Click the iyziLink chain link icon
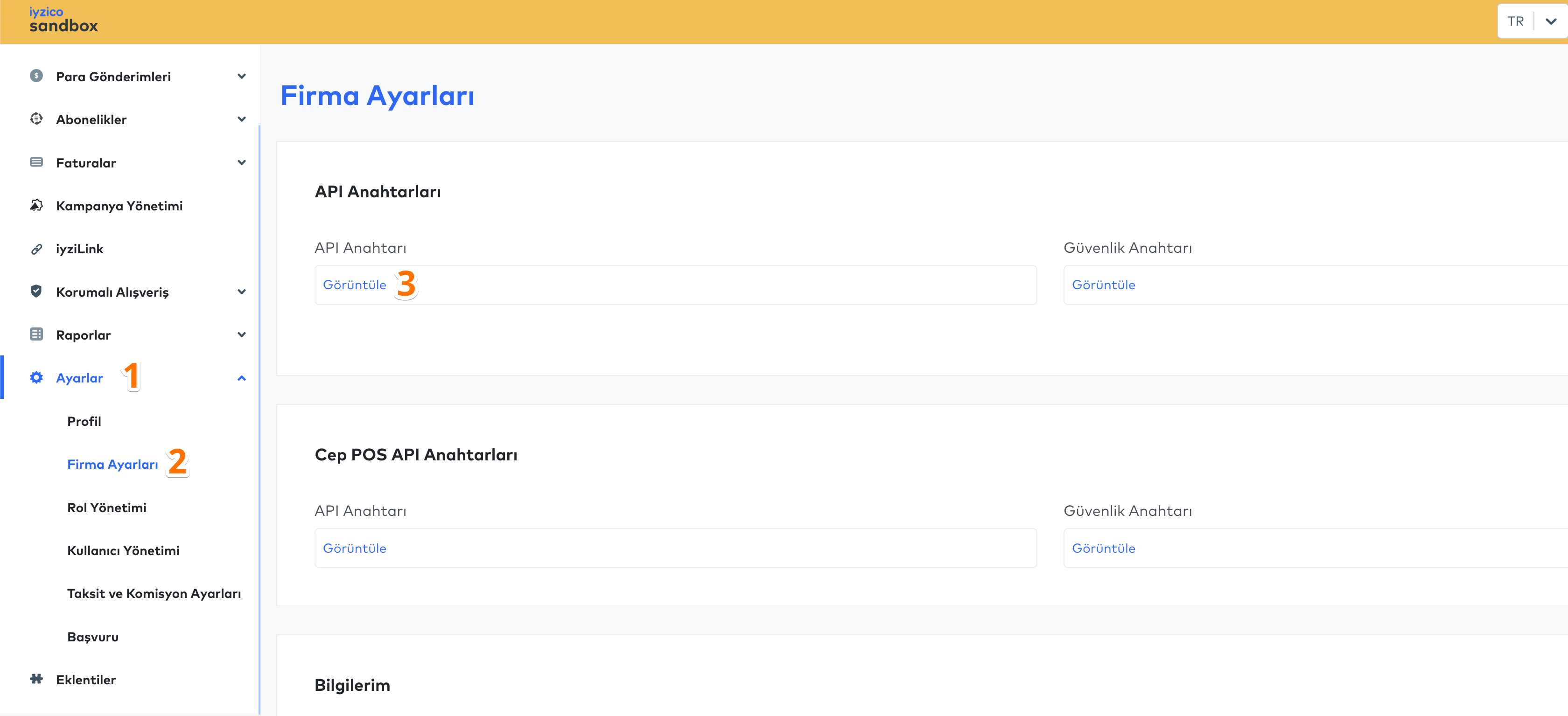Image resolution: width=1568 pixels, height=716 pixels. pyautogui.click(x=36, y=249)
